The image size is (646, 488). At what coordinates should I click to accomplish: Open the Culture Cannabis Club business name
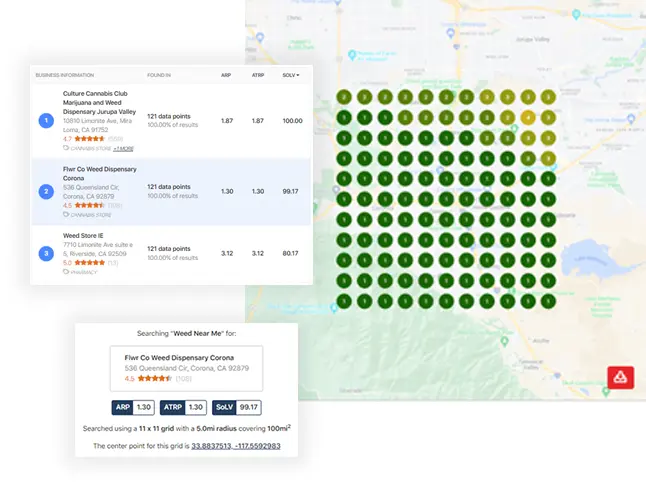click(x=99, y=103)
